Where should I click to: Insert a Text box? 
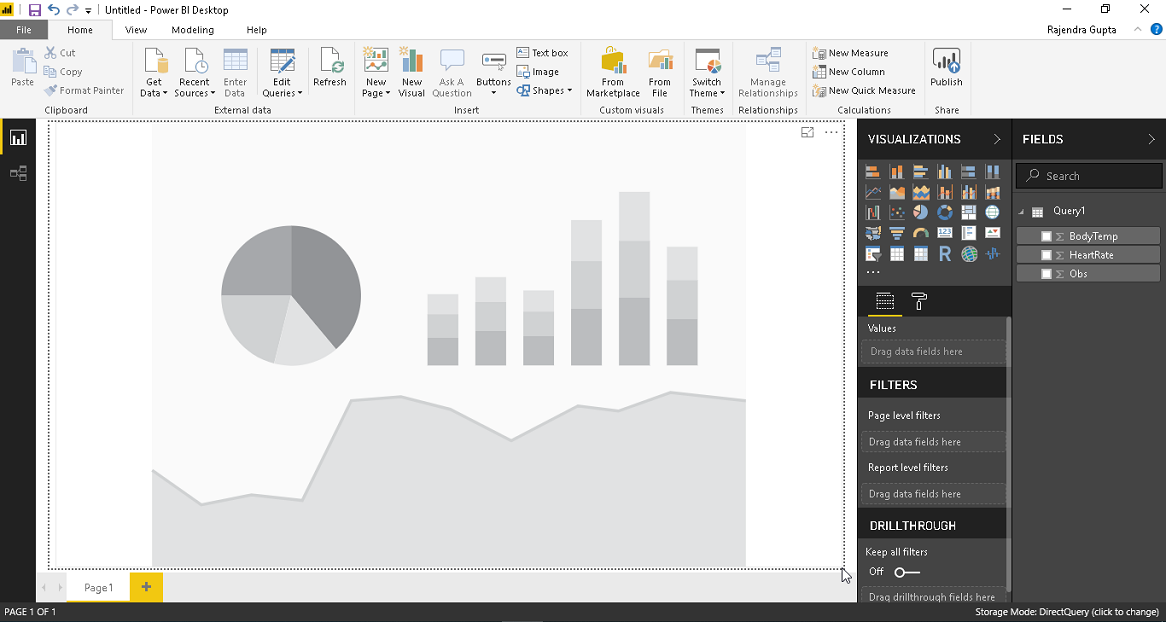coord(542,53)
